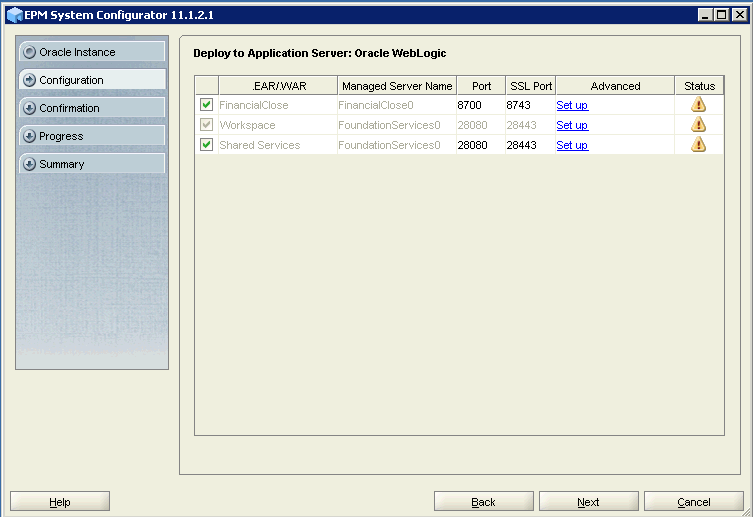Proceed with the Next button
This screenshot has height=517, width=753.
pyautogui.click(x=589, y=502)
